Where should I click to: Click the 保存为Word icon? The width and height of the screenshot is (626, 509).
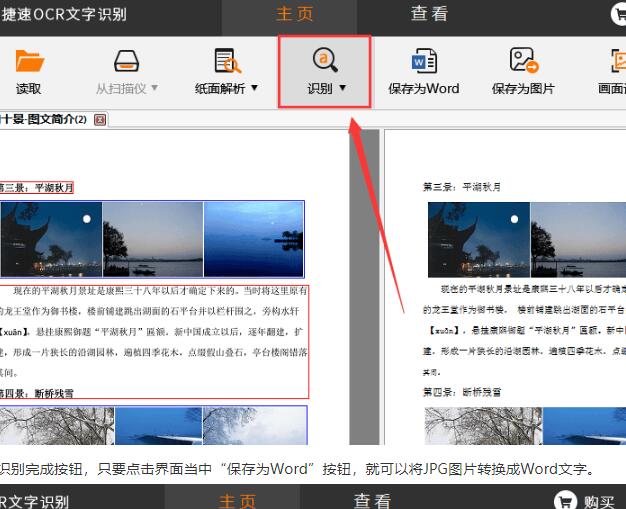tap(424, 61)
